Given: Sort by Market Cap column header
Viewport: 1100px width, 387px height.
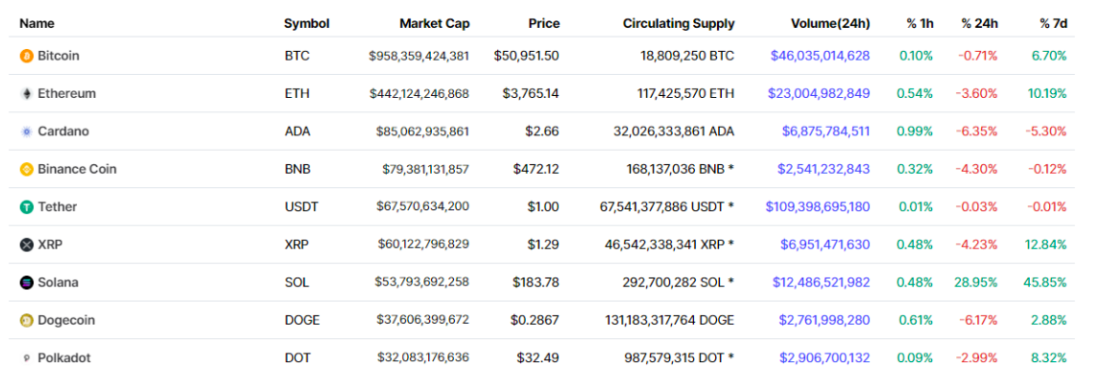Looking at the screenshot, I should tap(434, 23).
